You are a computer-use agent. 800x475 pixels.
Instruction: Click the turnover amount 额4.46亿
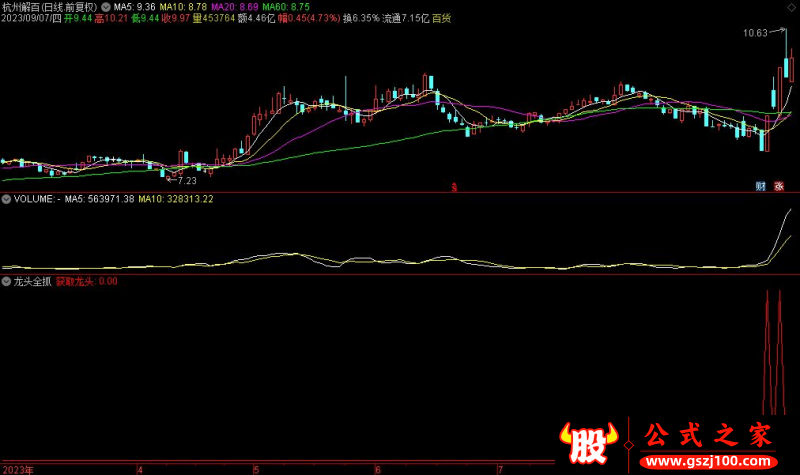click(257, 18)
